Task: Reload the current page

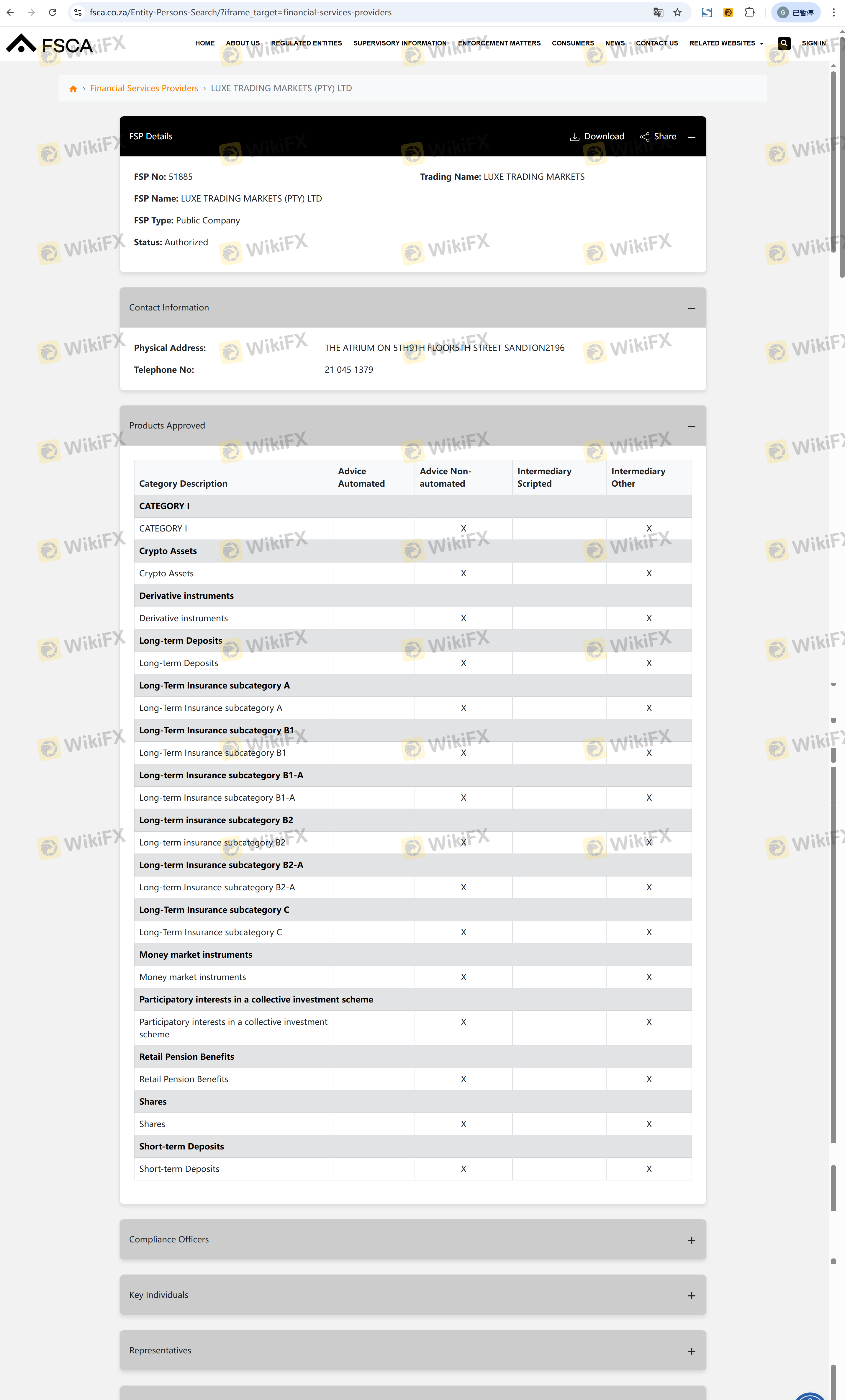Action: click(52, 12)
